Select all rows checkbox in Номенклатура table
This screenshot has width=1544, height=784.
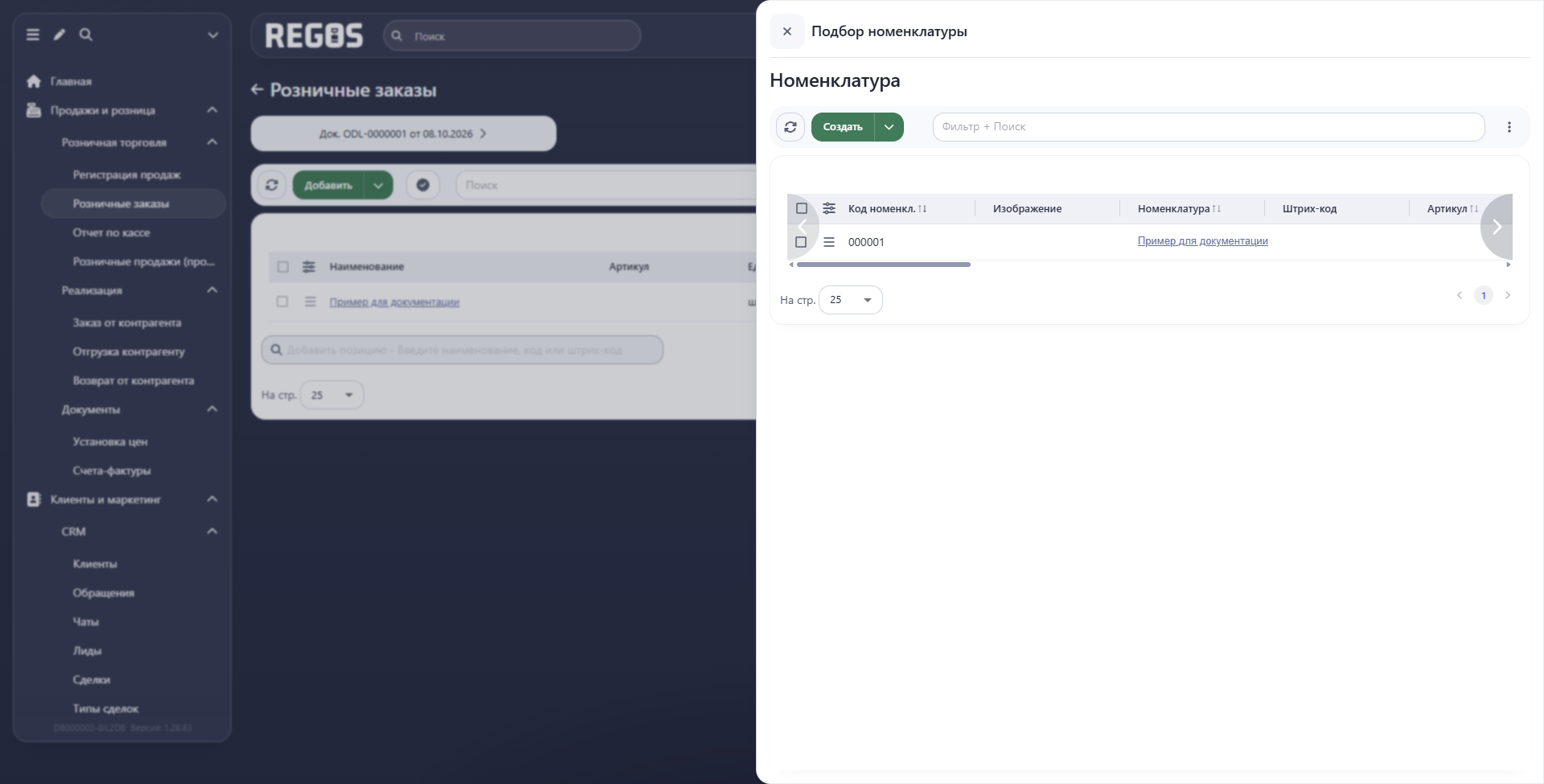802,208
